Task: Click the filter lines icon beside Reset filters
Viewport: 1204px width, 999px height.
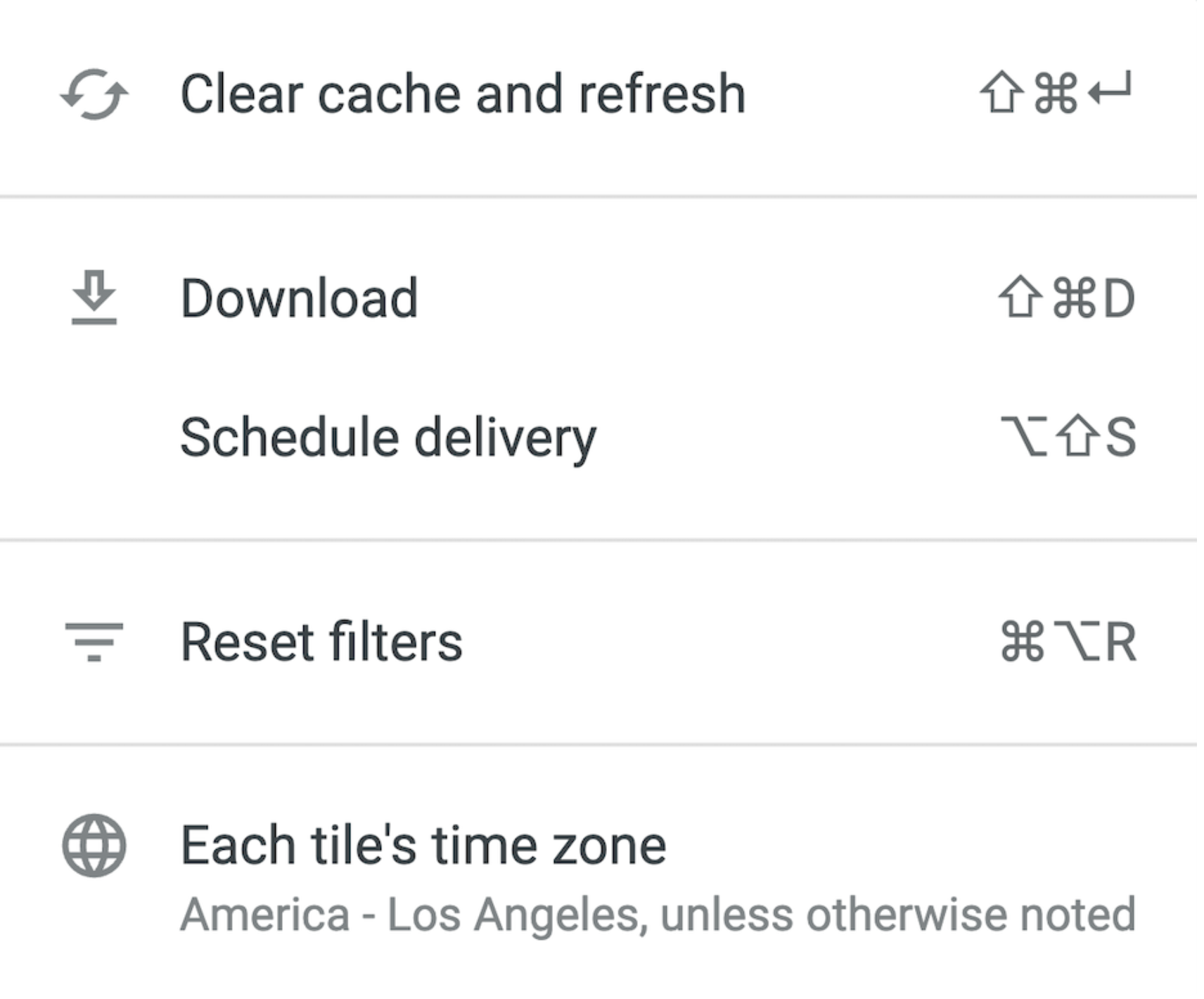Action: (x=94, y=640)
